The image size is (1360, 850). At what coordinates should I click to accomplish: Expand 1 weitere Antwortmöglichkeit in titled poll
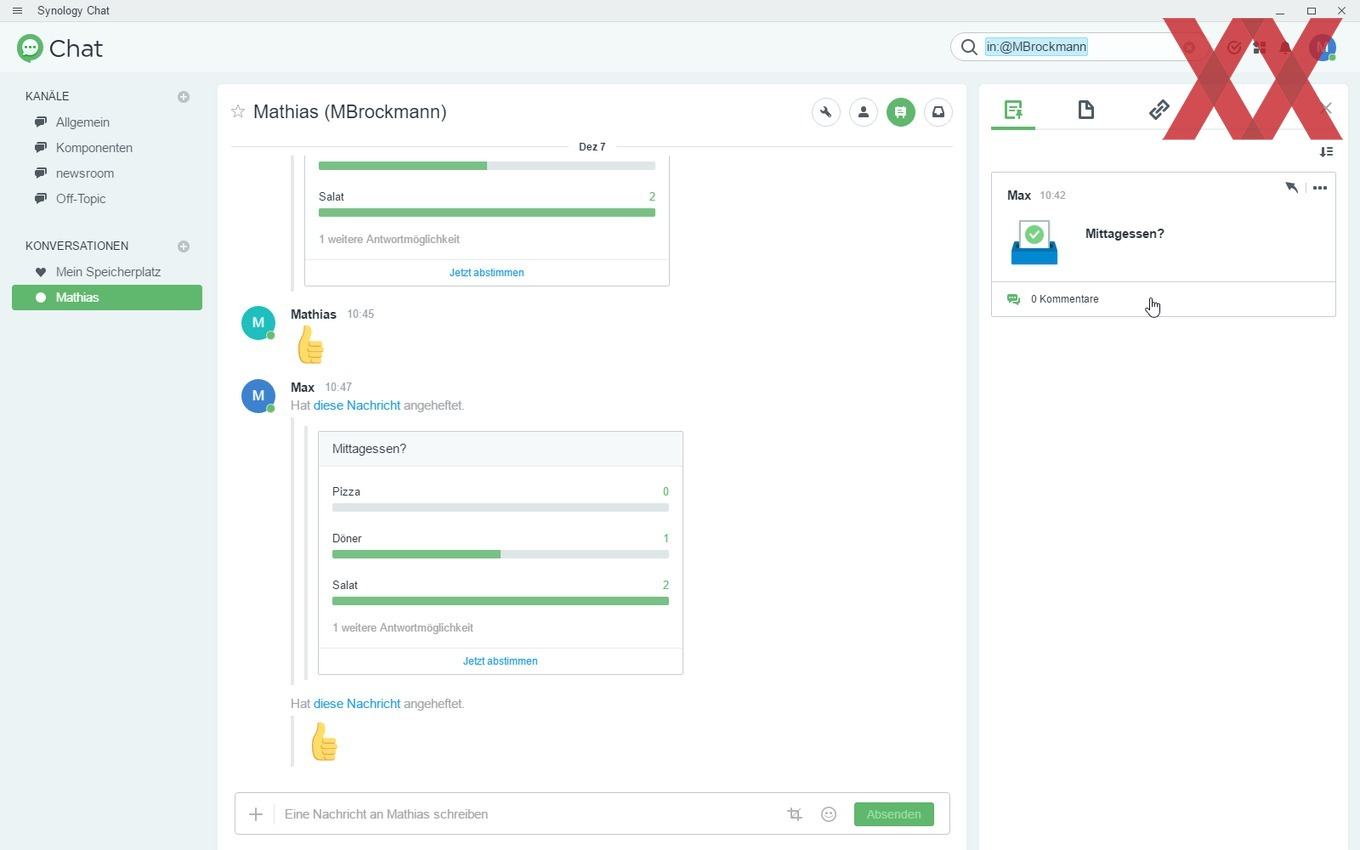click(402, 628)
